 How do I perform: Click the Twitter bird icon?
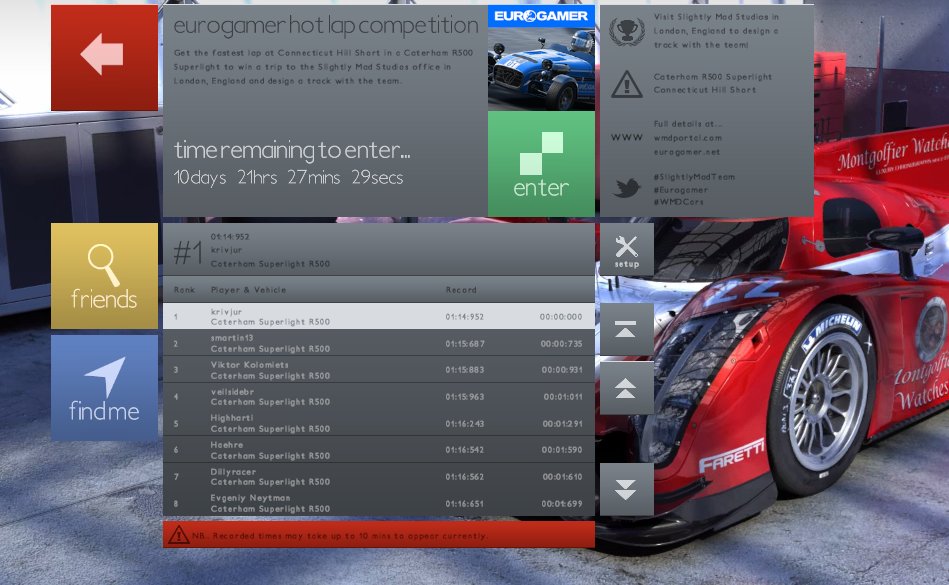pyautogui.click(x=626, y=188)
